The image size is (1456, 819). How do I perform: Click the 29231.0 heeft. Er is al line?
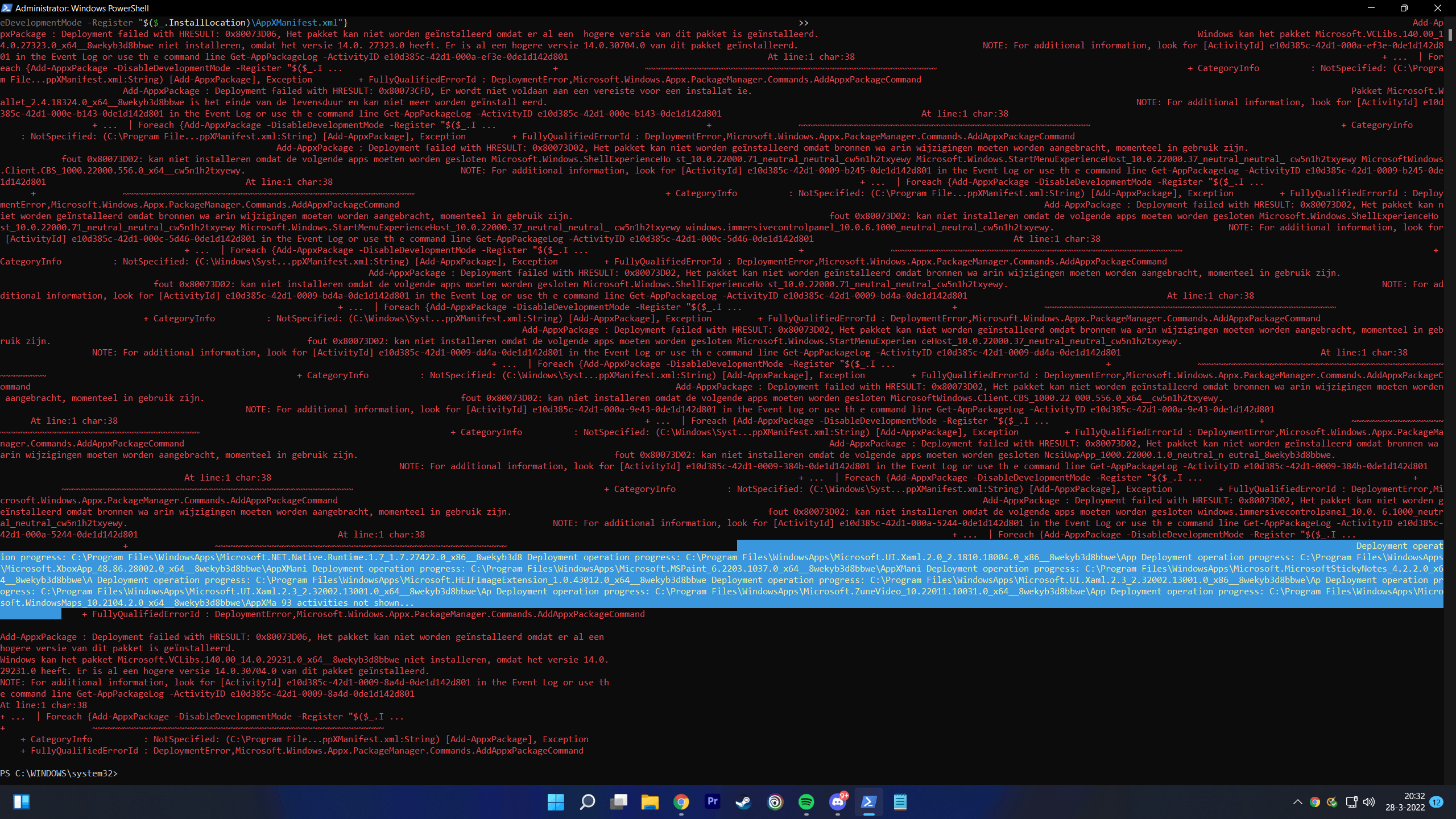pyautogui.click(x=215, y=671)
